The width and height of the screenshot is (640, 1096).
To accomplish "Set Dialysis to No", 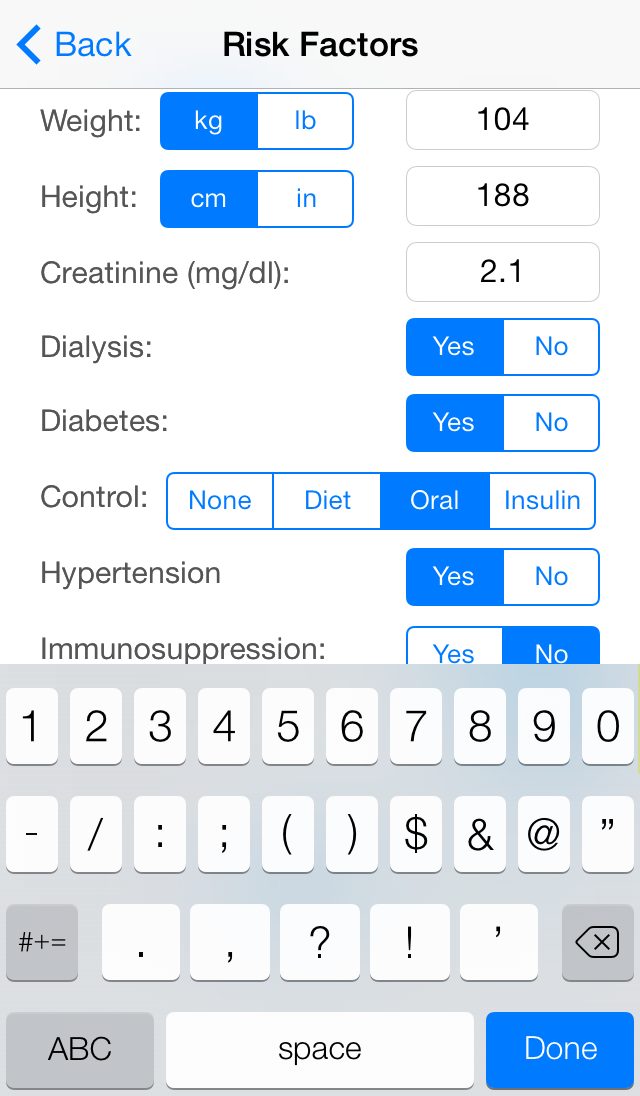I will pos(551,347).
